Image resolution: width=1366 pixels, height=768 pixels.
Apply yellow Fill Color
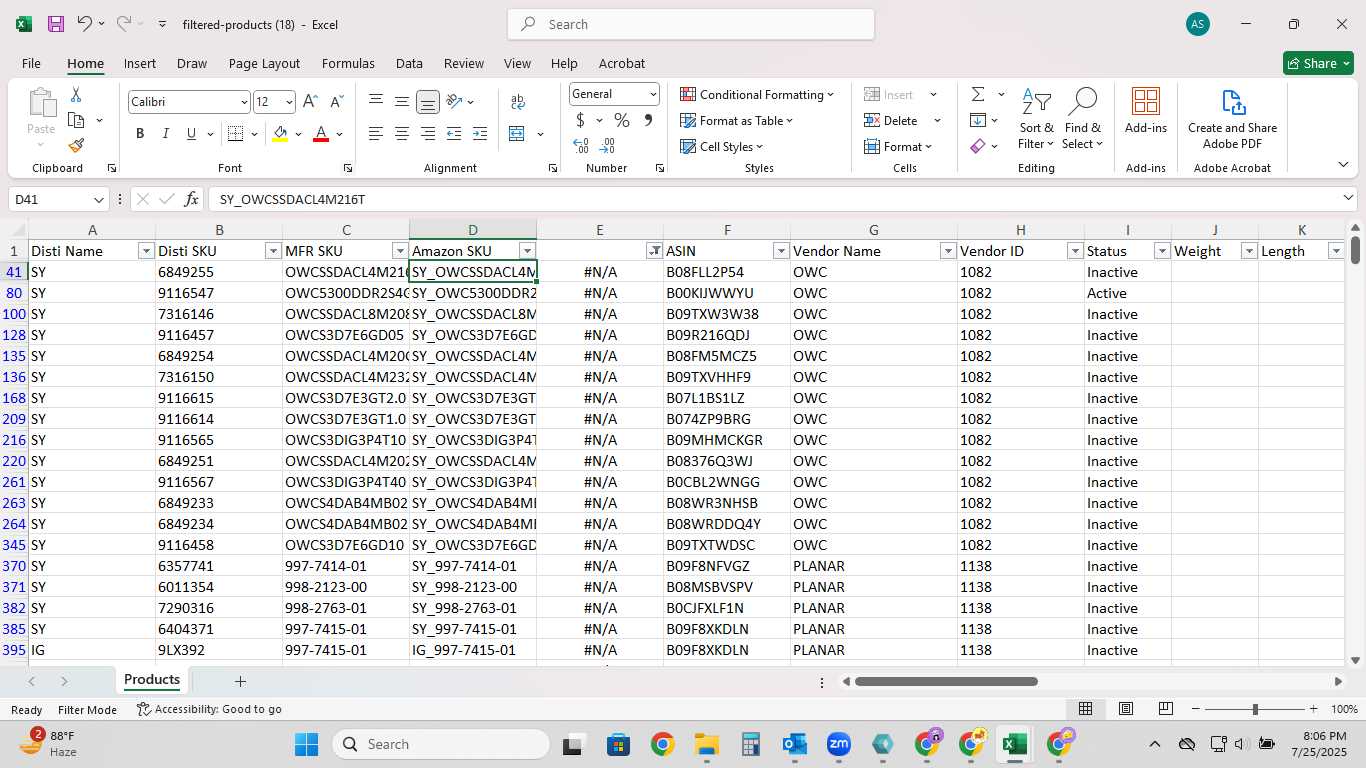(281, 134)
